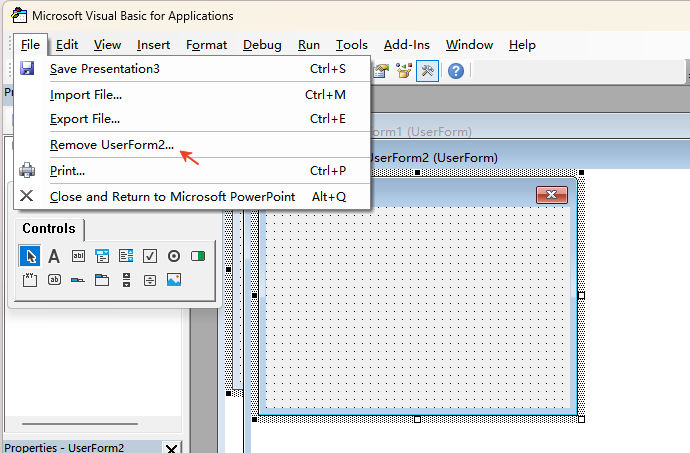
Task: Choose the TextBox control in Toolbox
Action: pyautogui.click(x=78, y=256)
